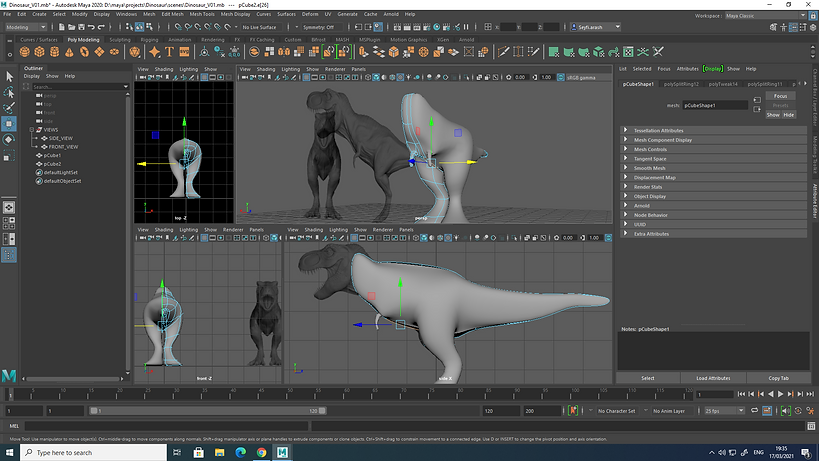Create a polygon sphere from the shelf
The width and height of the screenshot is (819, 461).
[25, 52]
